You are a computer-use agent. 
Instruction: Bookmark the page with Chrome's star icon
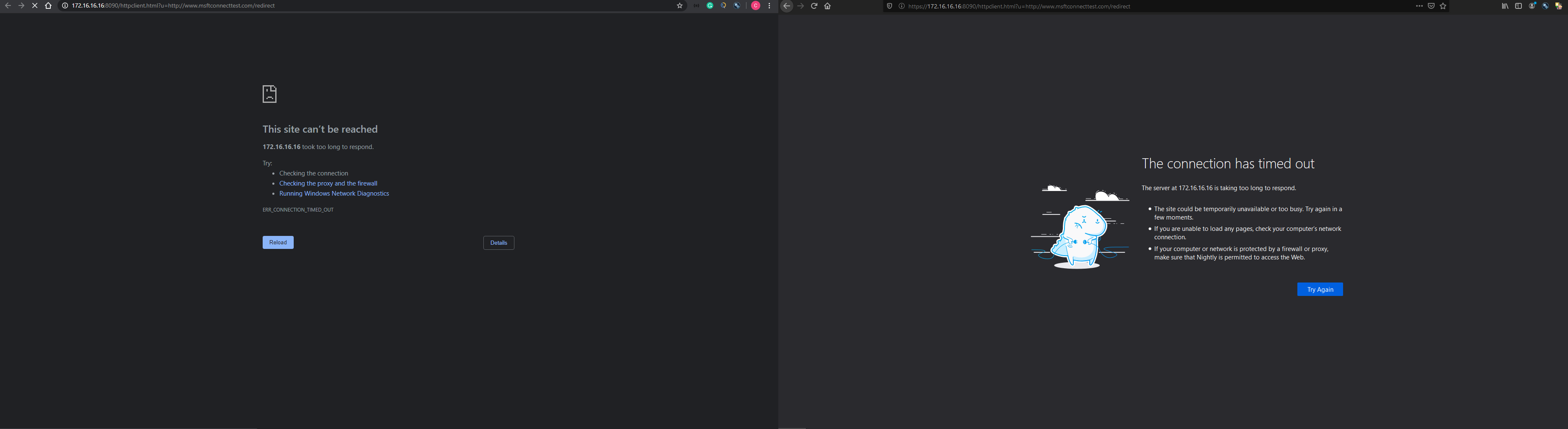[x=679, y=5]
